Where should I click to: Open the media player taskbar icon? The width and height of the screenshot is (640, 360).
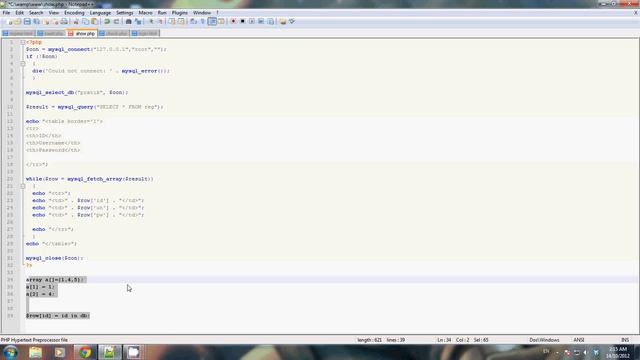[x=60, y=352]
